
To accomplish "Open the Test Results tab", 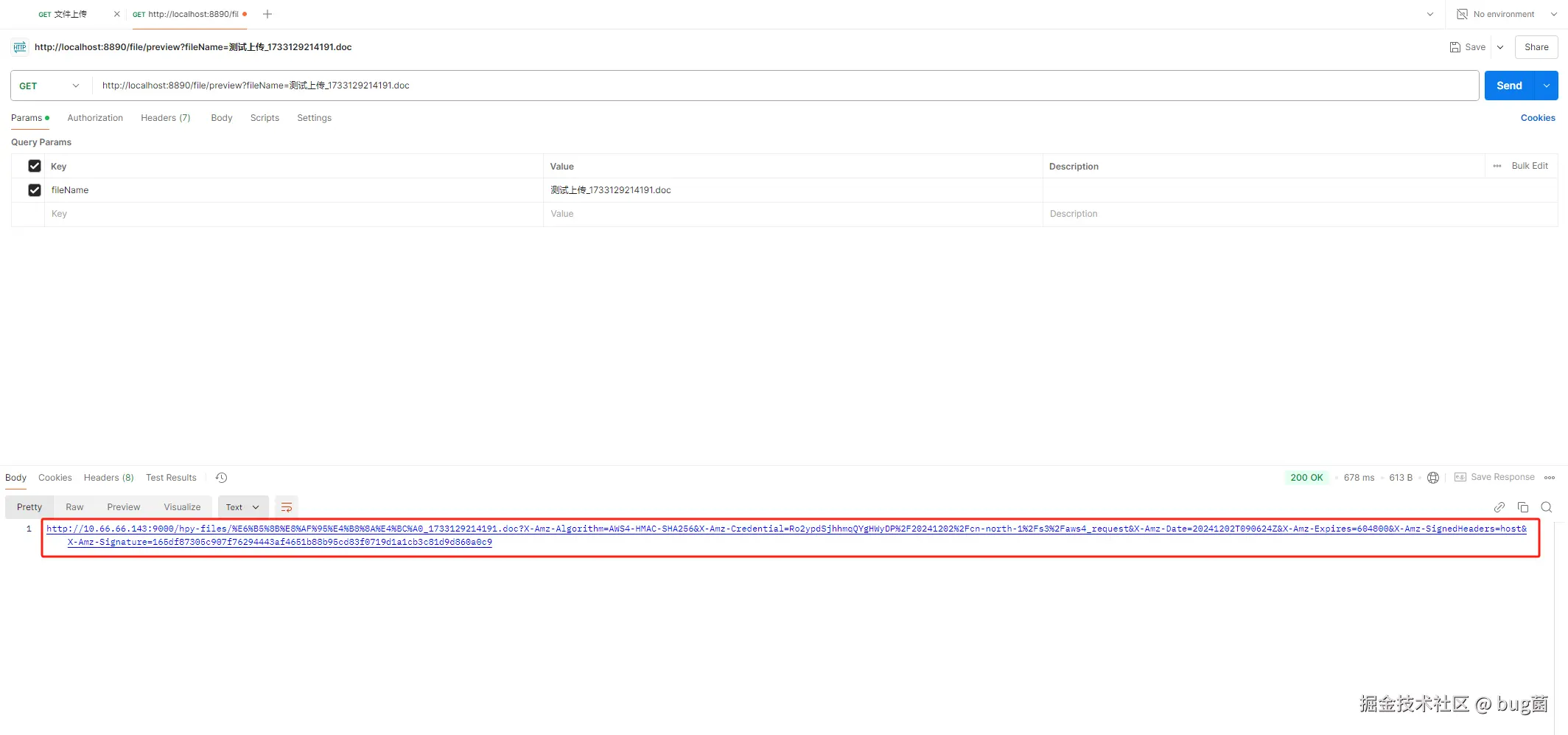I will click(171, 478).
